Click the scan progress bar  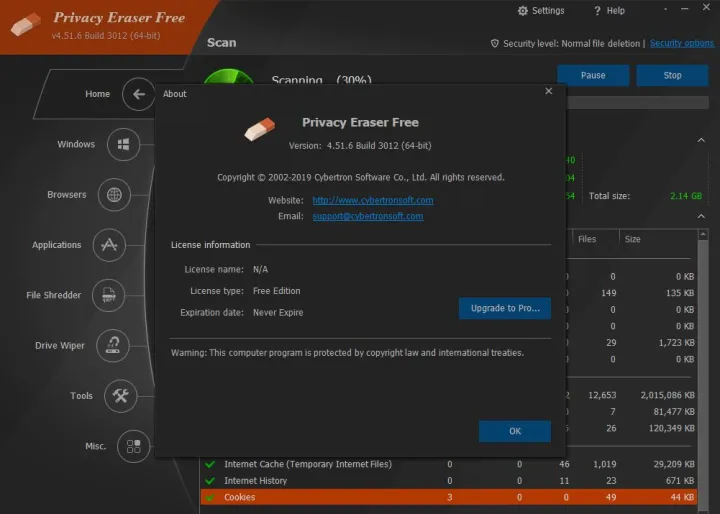tap(638, 102)
